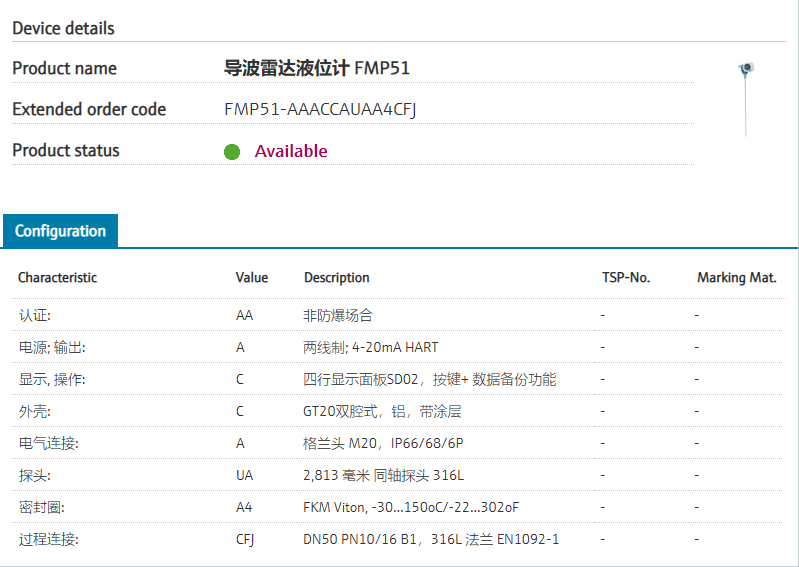The image size is (799, 567).
Task: Click the Available product status text
Action: click(291, 151)
